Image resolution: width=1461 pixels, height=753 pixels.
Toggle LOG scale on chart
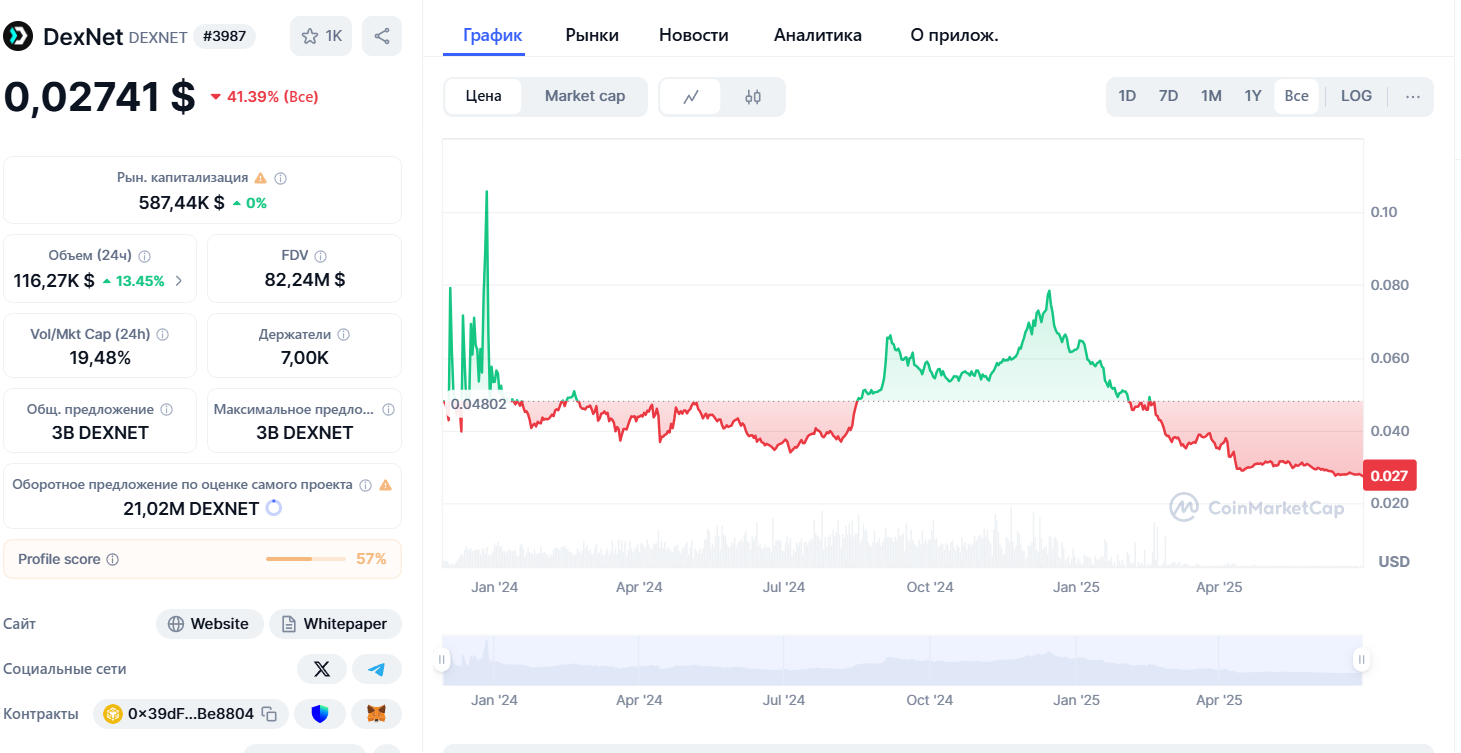pyautogui.click(x=1356, y=97)
